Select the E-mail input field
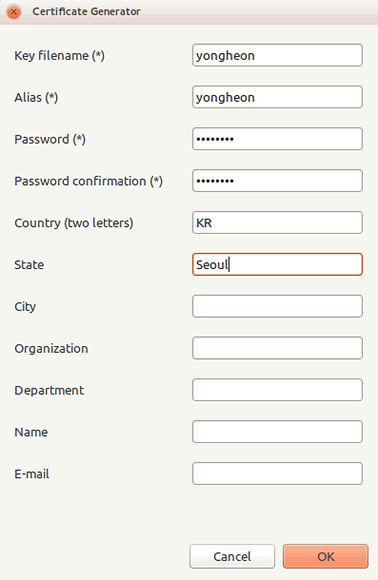Image resolution: width=378 pixels, height=580 pixels. [x=277, y=473]
